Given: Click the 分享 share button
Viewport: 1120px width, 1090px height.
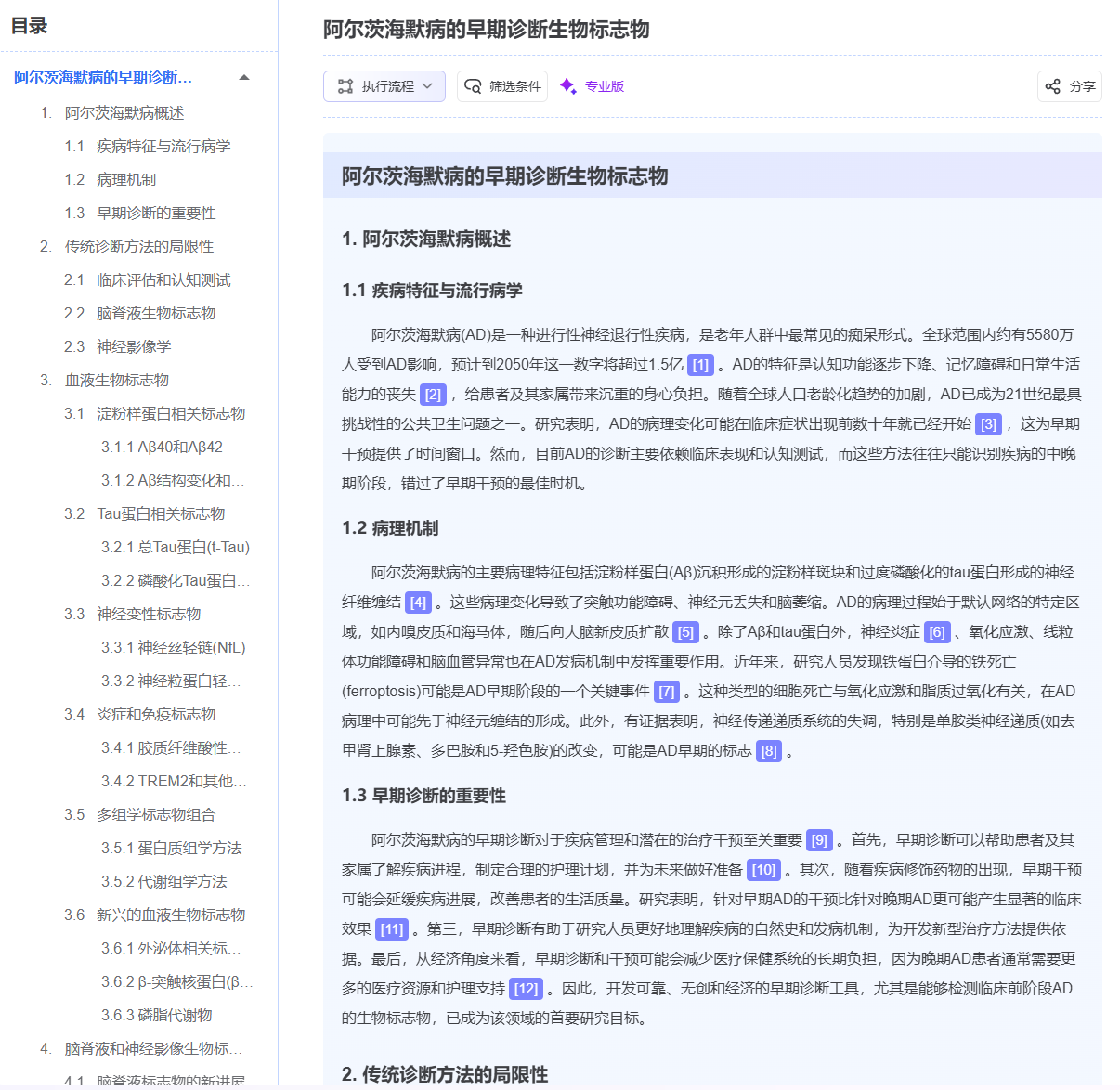Looking at the screenshot, I should [x=1070, y=86].
